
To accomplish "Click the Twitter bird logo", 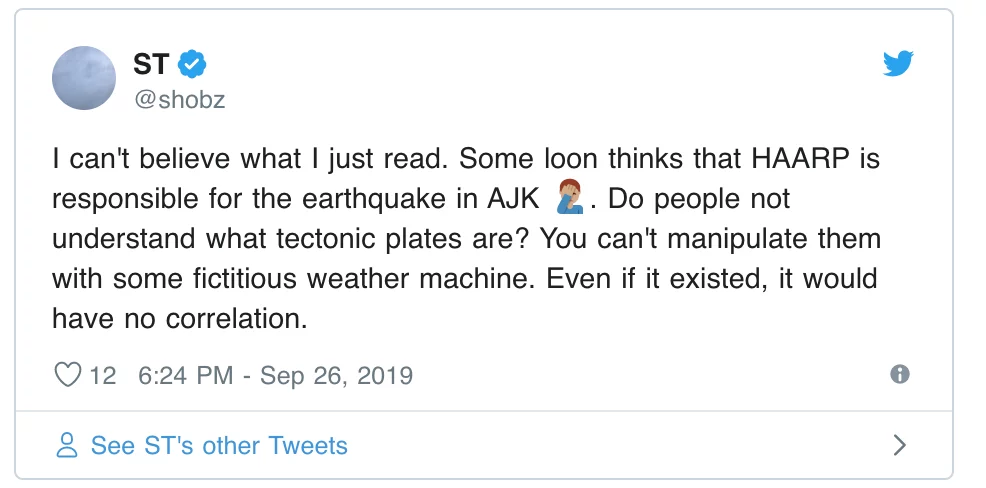I will 897,64.
